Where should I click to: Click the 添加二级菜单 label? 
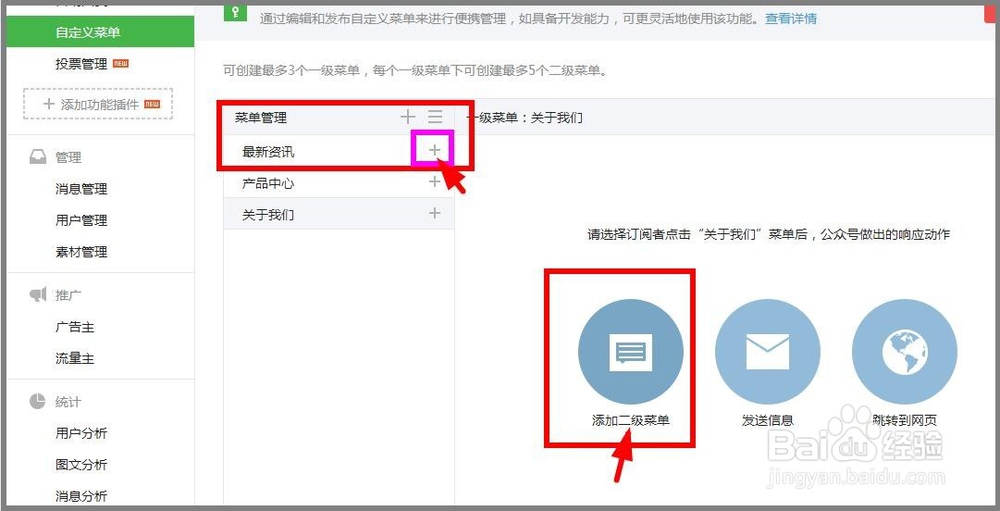click(x=631, y=420)
